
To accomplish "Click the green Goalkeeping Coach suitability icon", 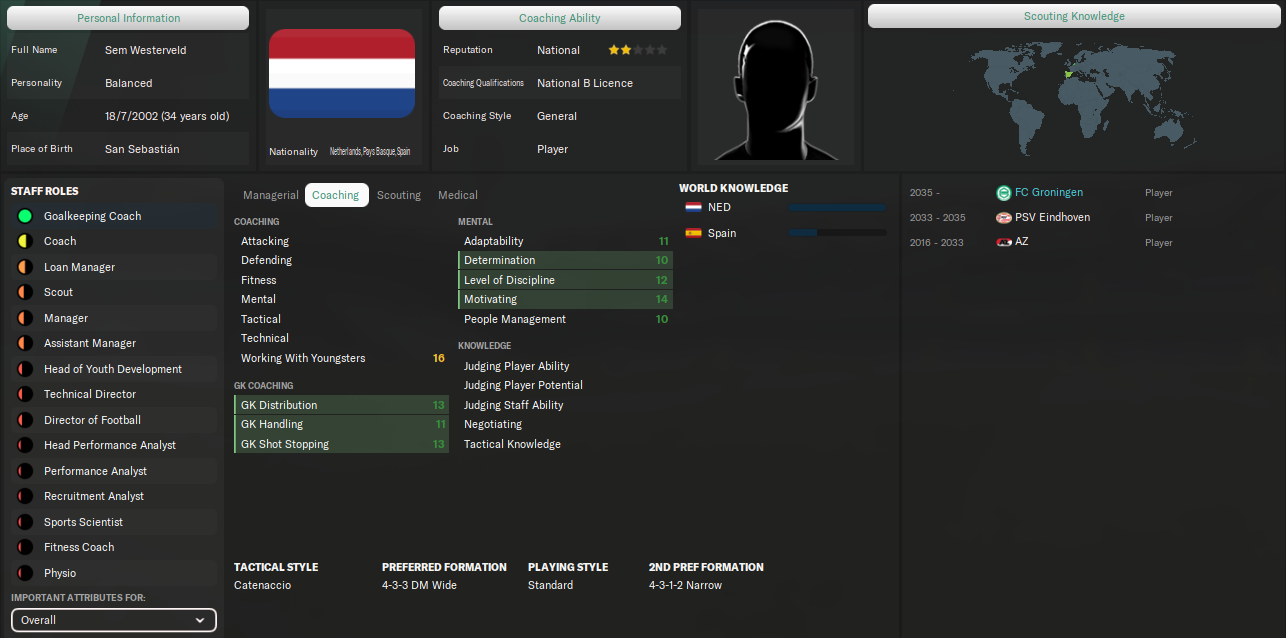I will 25,216.
